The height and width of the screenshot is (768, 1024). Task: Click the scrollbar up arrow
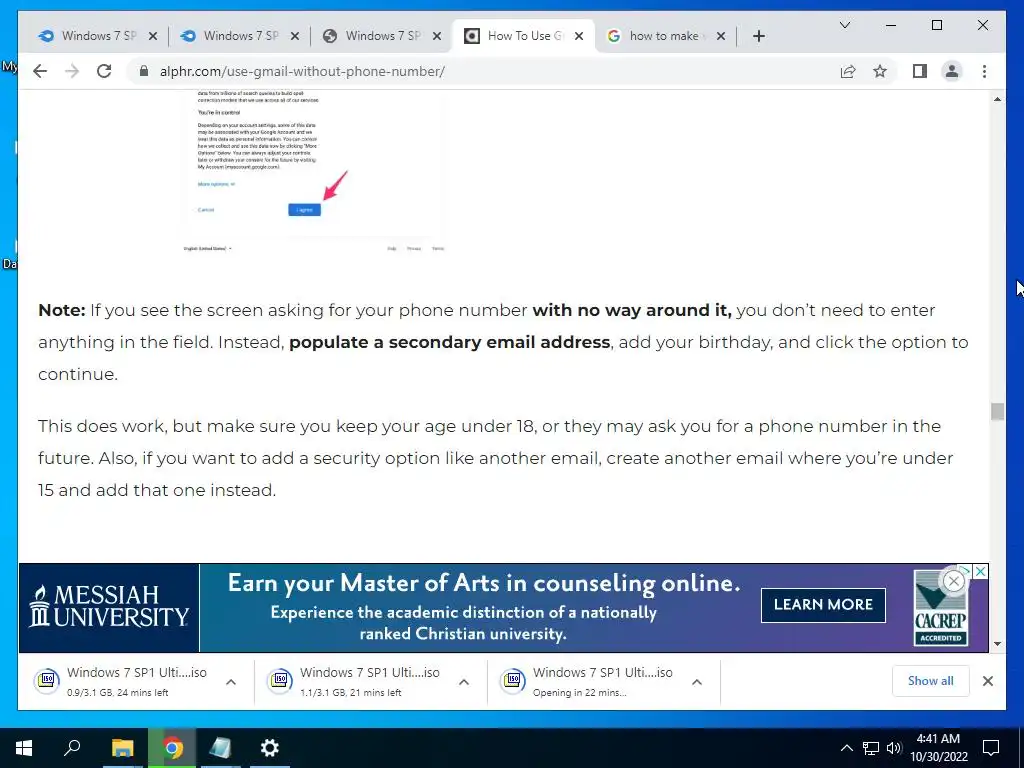(x=997, y=99)
